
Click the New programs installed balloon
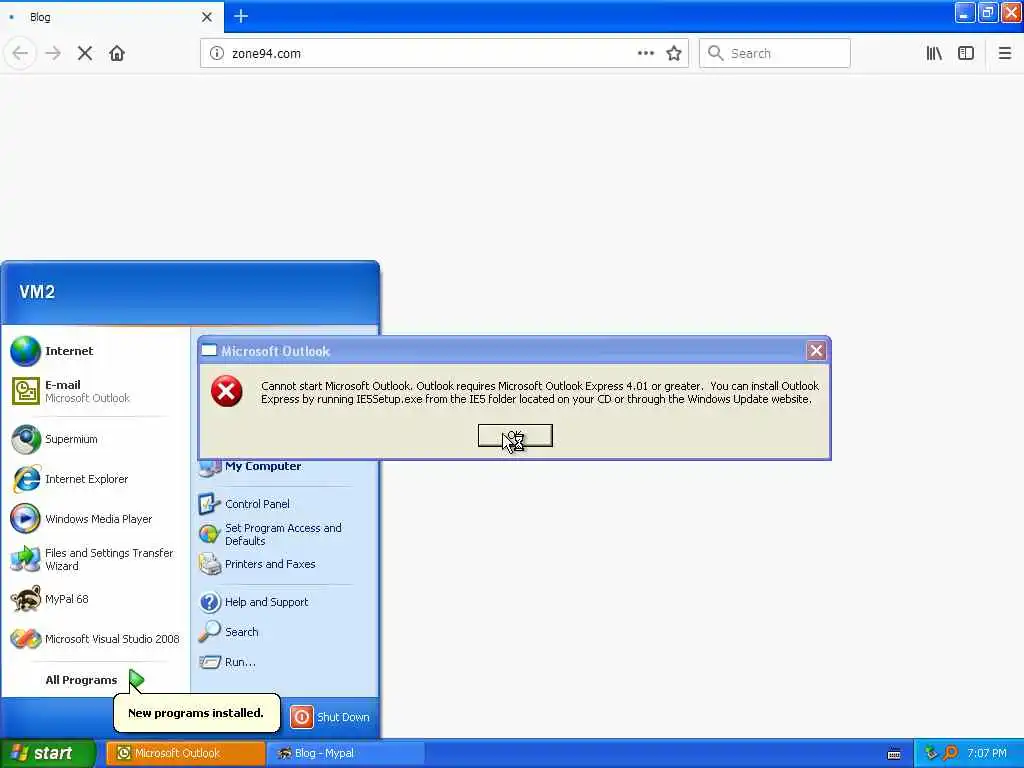click(196, 712)
